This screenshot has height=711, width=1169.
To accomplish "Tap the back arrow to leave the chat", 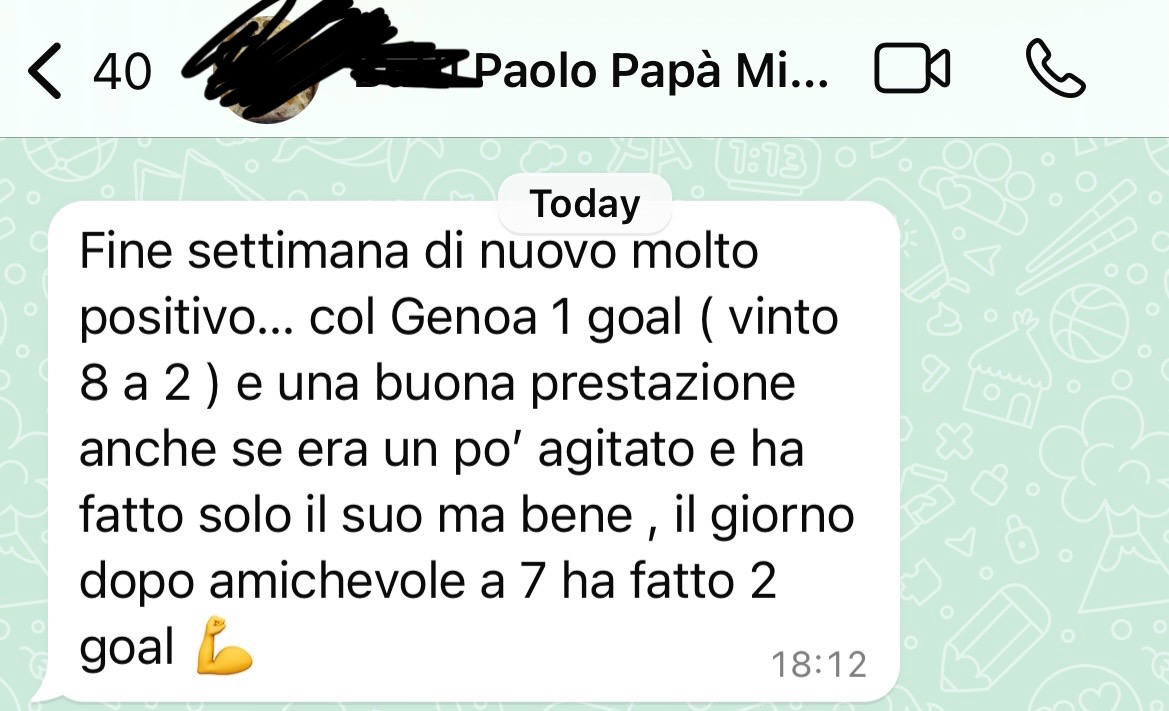I will pos(44,71).
